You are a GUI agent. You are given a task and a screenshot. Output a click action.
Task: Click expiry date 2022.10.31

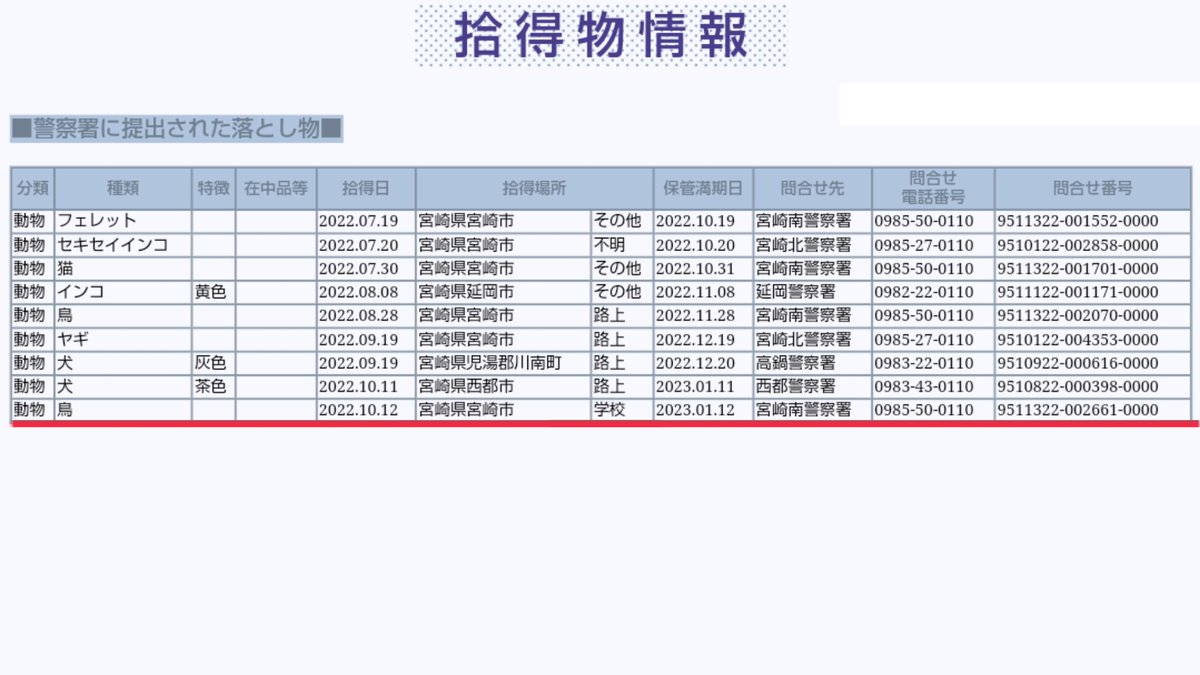click(703, 268)
